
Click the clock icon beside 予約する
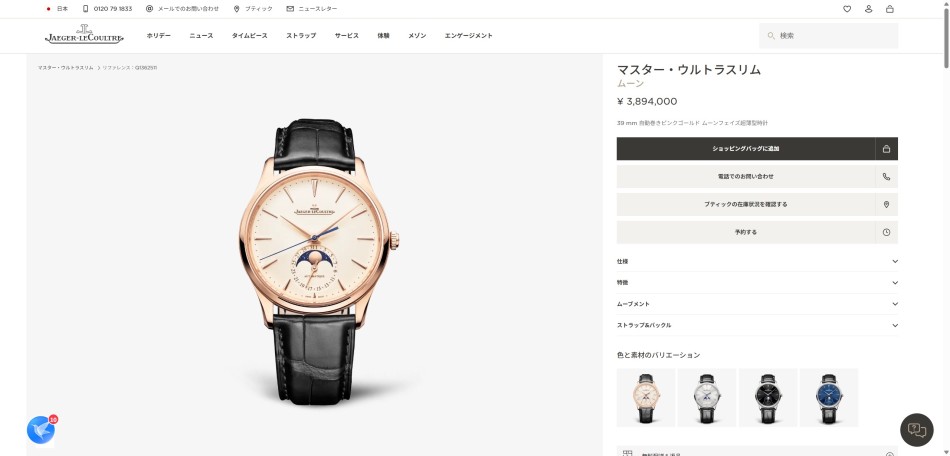click(886, 233)
